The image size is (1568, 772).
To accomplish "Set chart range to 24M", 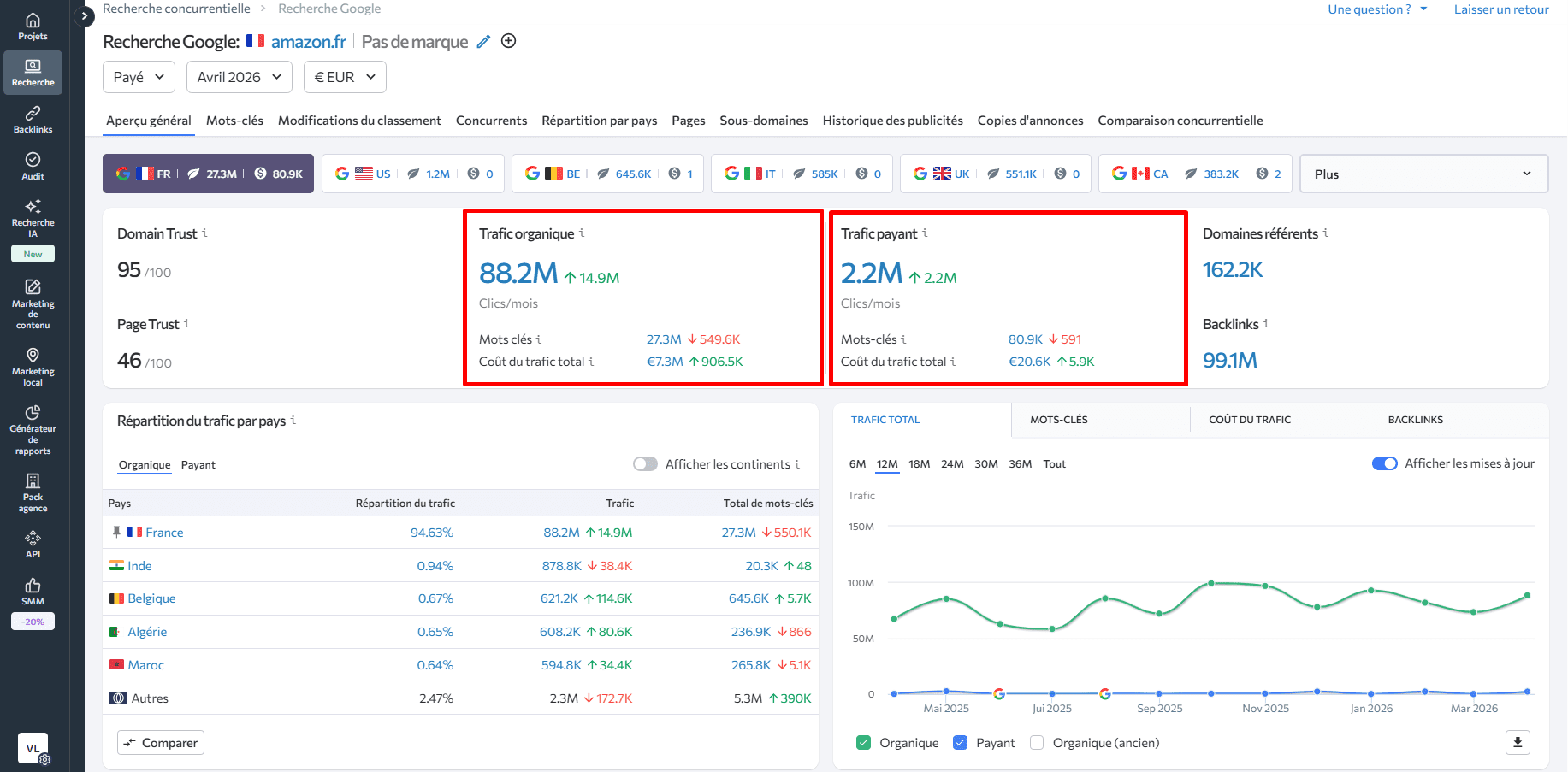I will (952, 464).
